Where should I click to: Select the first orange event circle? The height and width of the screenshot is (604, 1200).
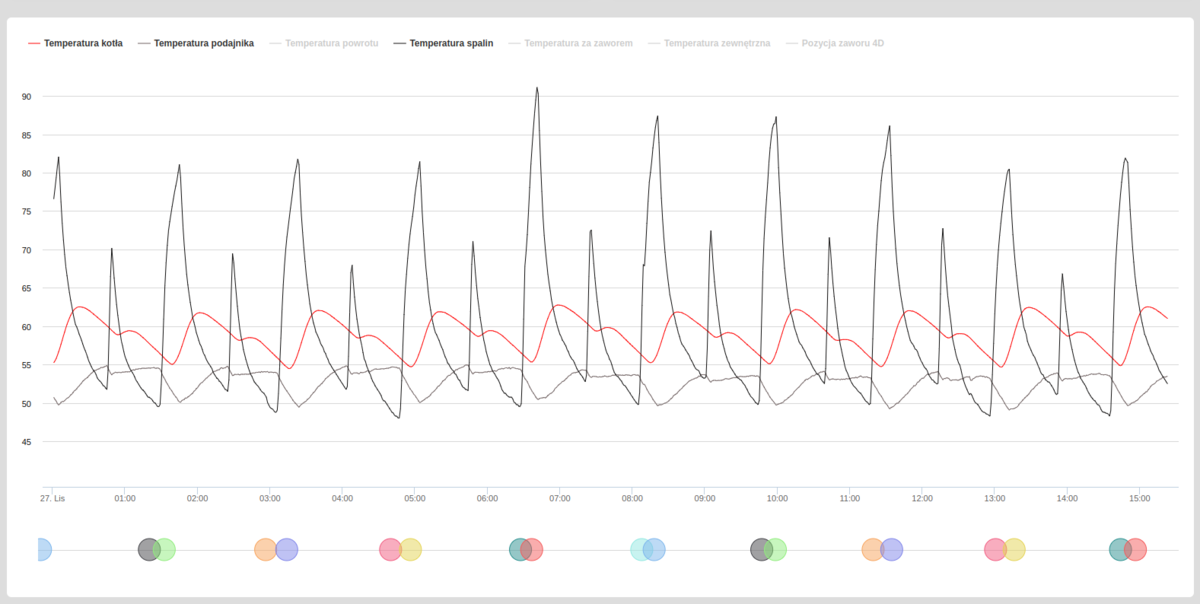264,549
